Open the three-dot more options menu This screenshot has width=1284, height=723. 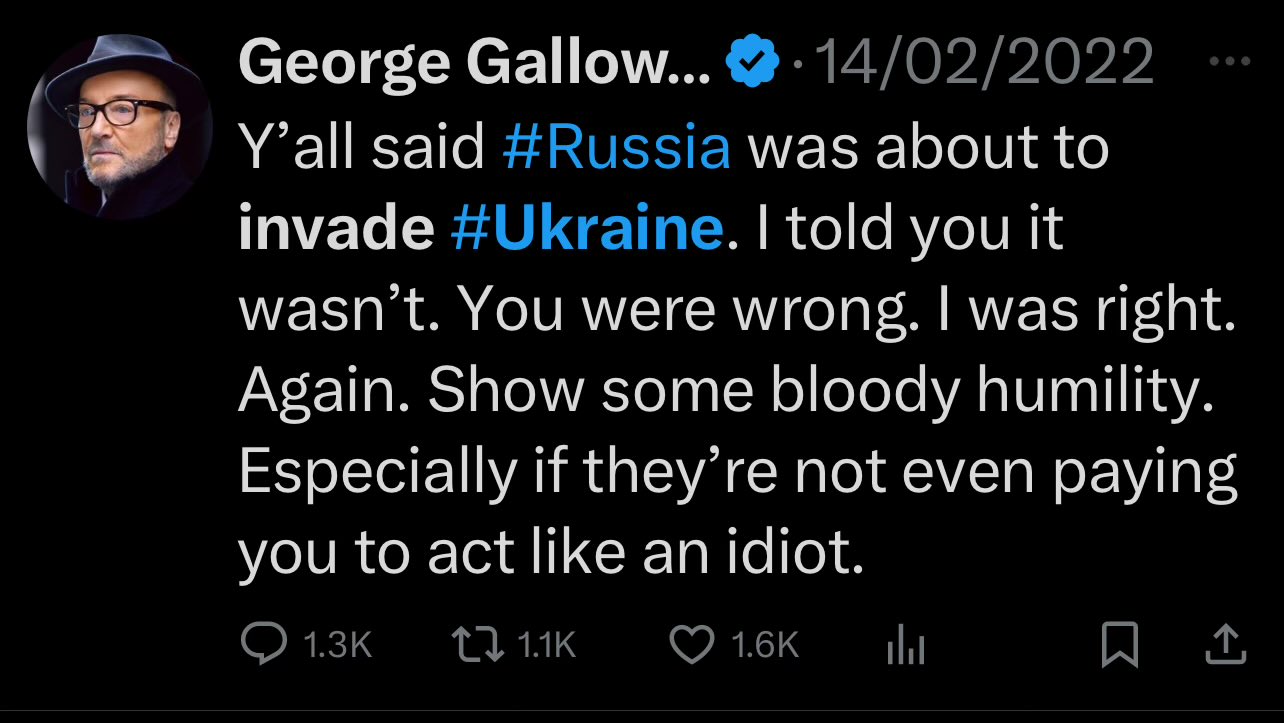(1229, 62)
